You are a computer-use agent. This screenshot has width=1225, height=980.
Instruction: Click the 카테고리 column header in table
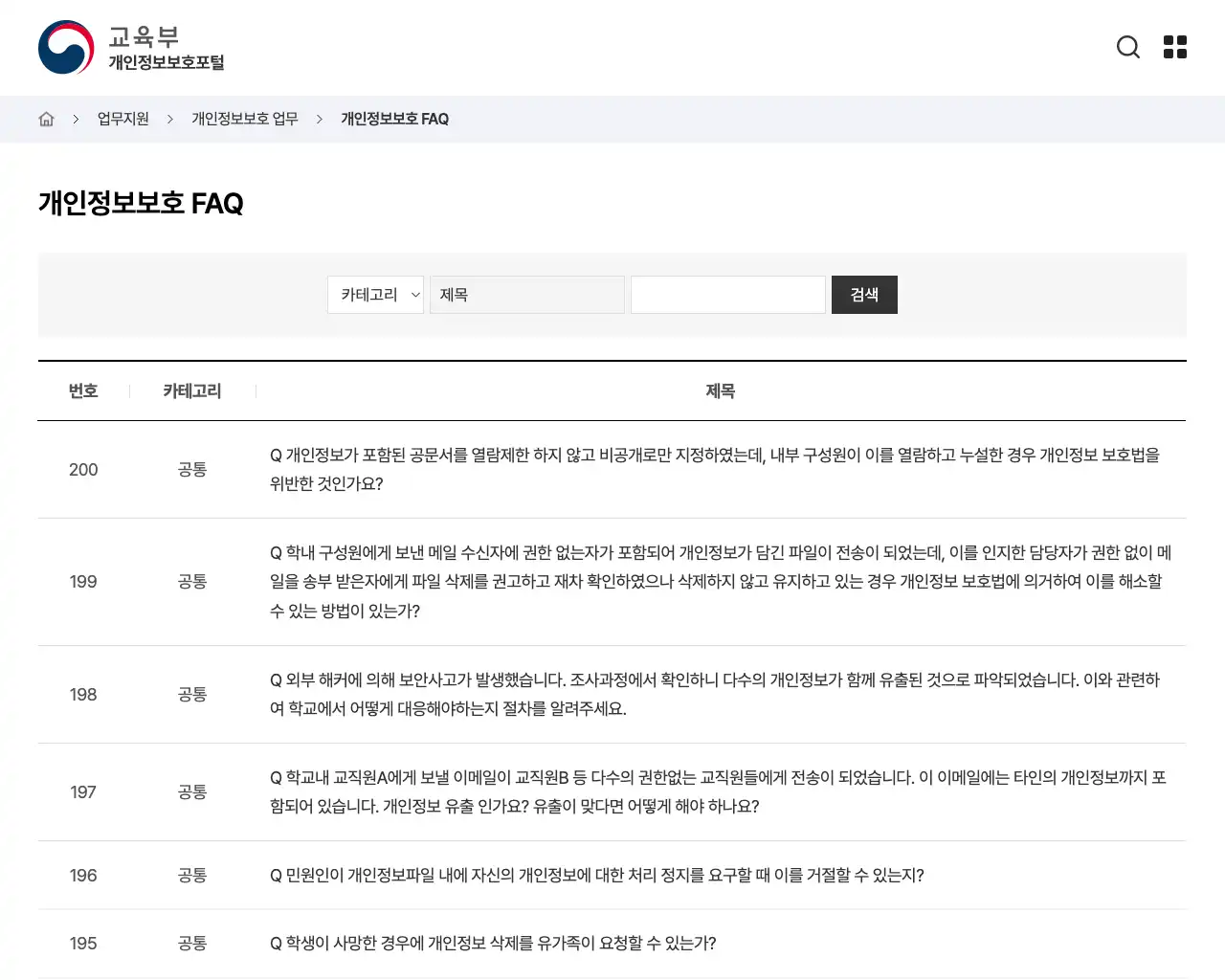tap(191, 390)
